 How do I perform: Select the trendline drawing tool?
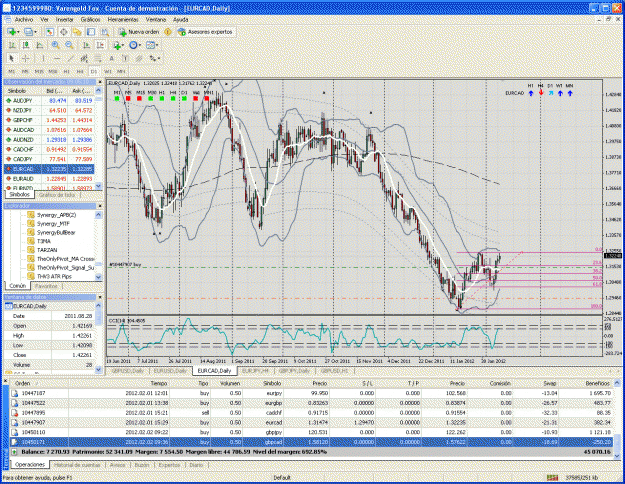pos(71,58)
